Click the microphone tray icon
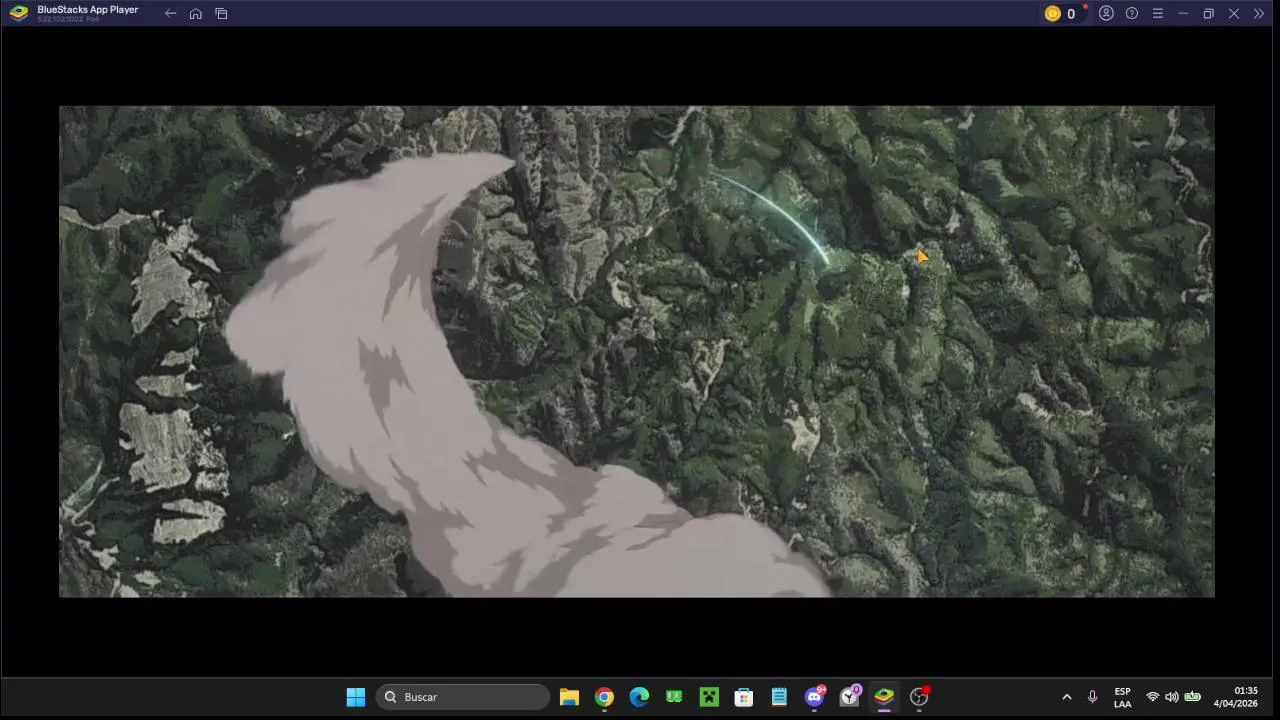 (1092, 697)
